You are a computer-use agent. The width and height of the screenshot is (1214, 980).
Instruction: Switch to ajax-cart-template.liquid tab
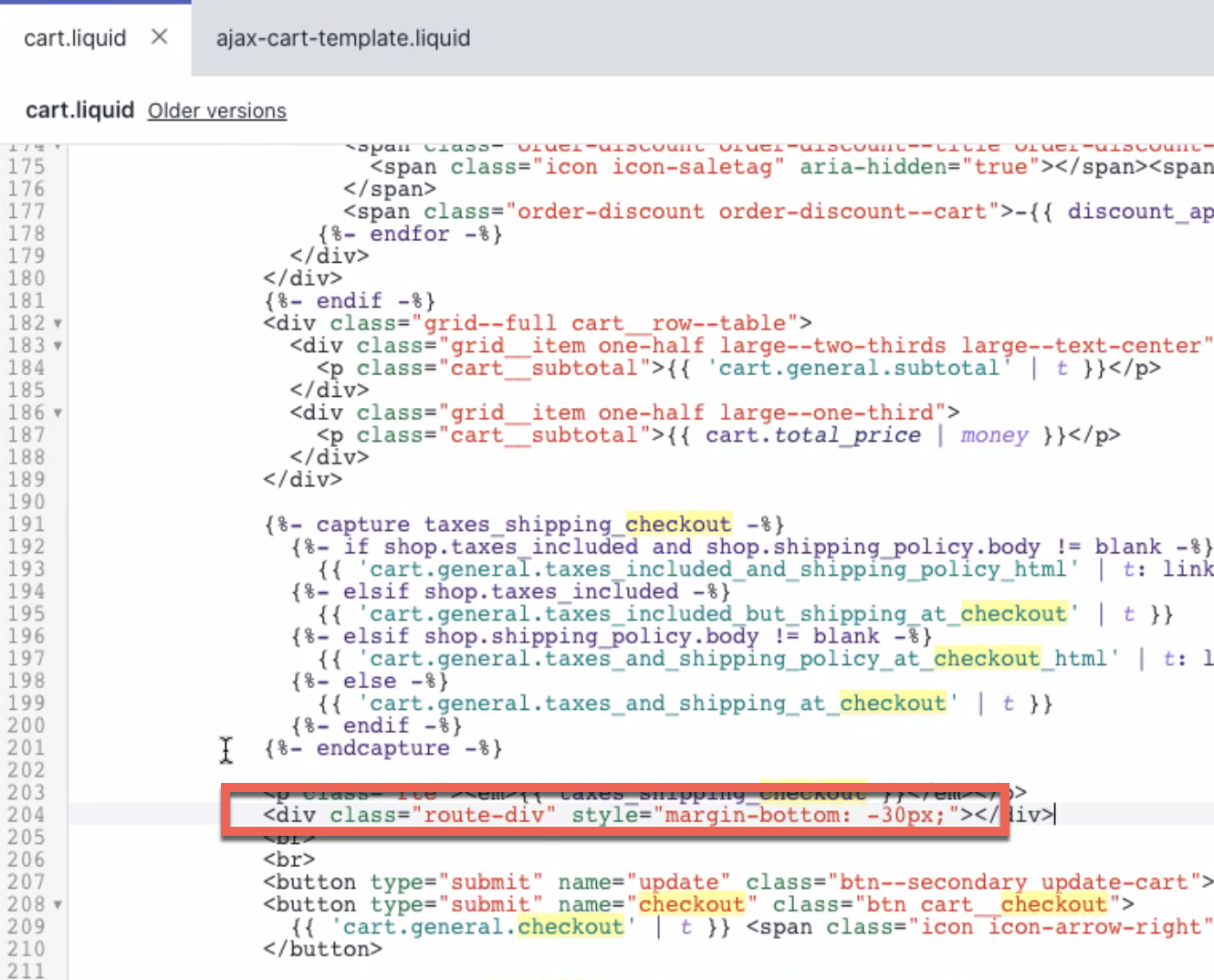(x=343, y=38)
